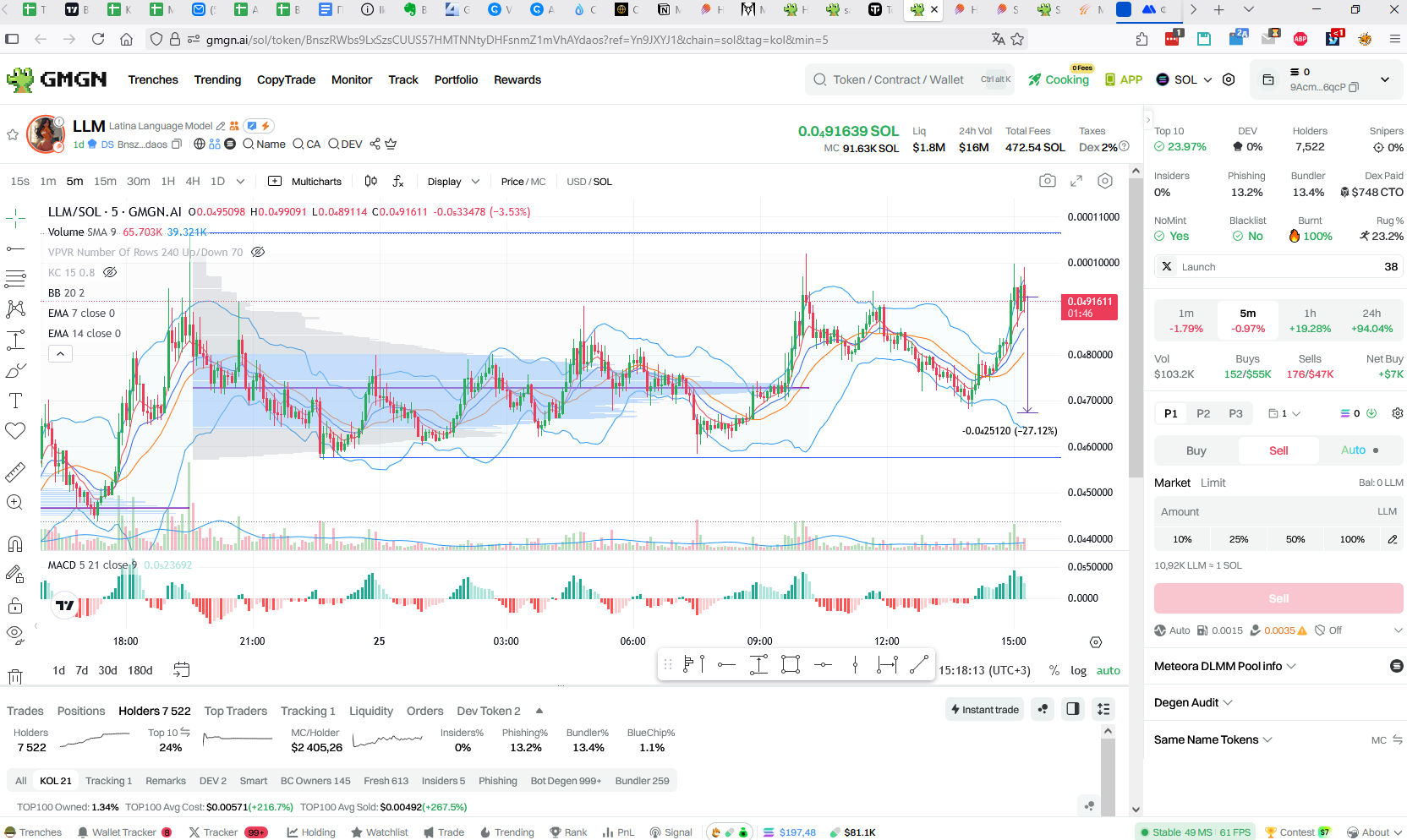Click the Instant trade button

point(984,709)
